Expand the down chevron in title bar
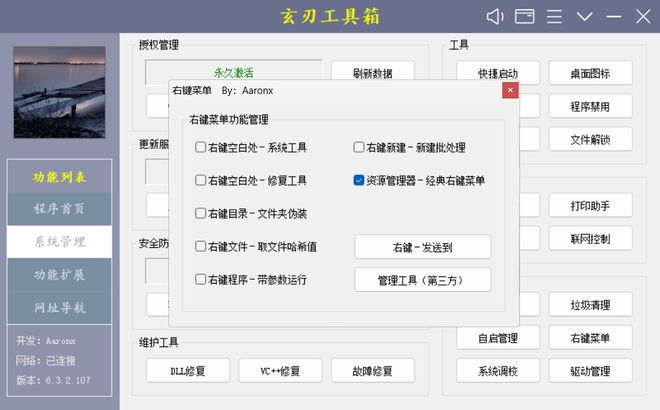660x410 pixels. (585, 17)
